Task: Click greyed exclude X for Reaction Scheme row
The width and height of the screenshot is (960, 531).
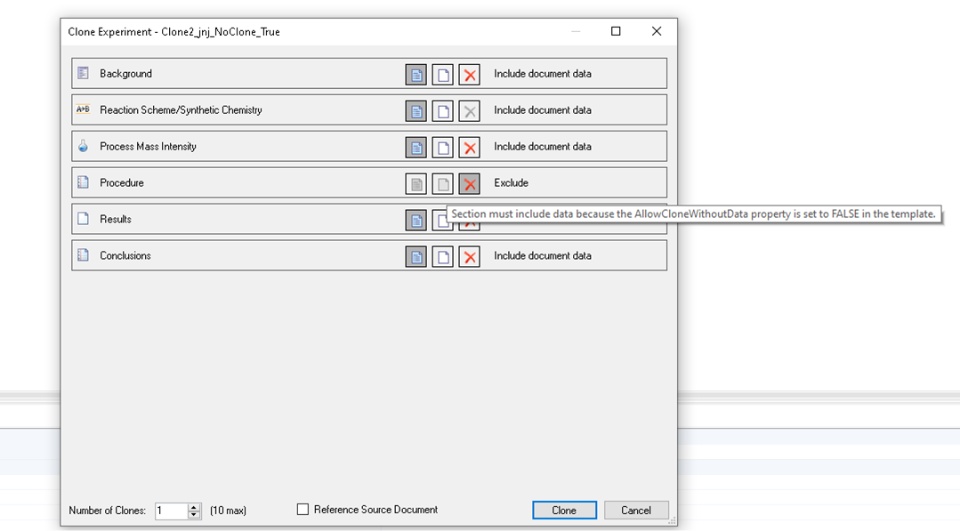Action: [470, 111]
